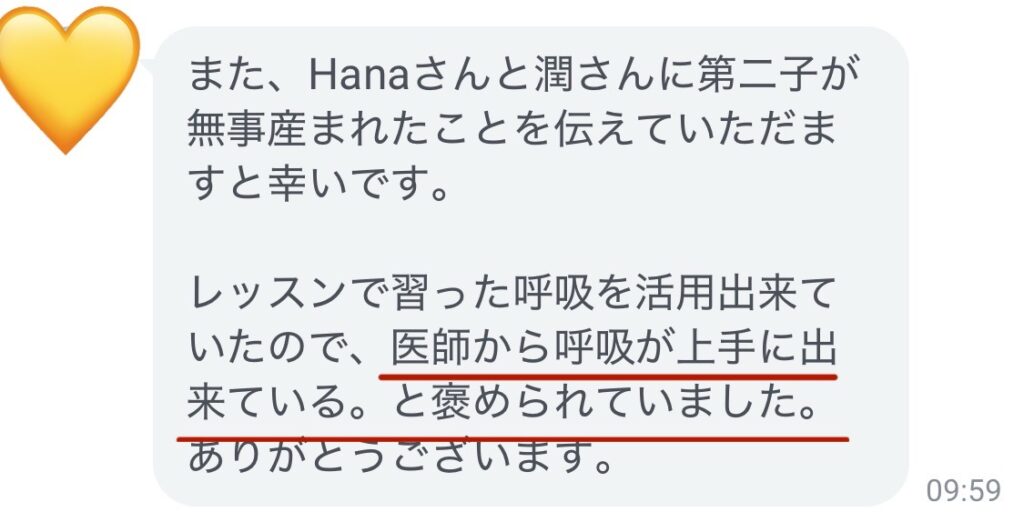The height and width of the screenshot is (532, 1024).
Task: Click the line すと幸いです。
Action: [319, 183]
